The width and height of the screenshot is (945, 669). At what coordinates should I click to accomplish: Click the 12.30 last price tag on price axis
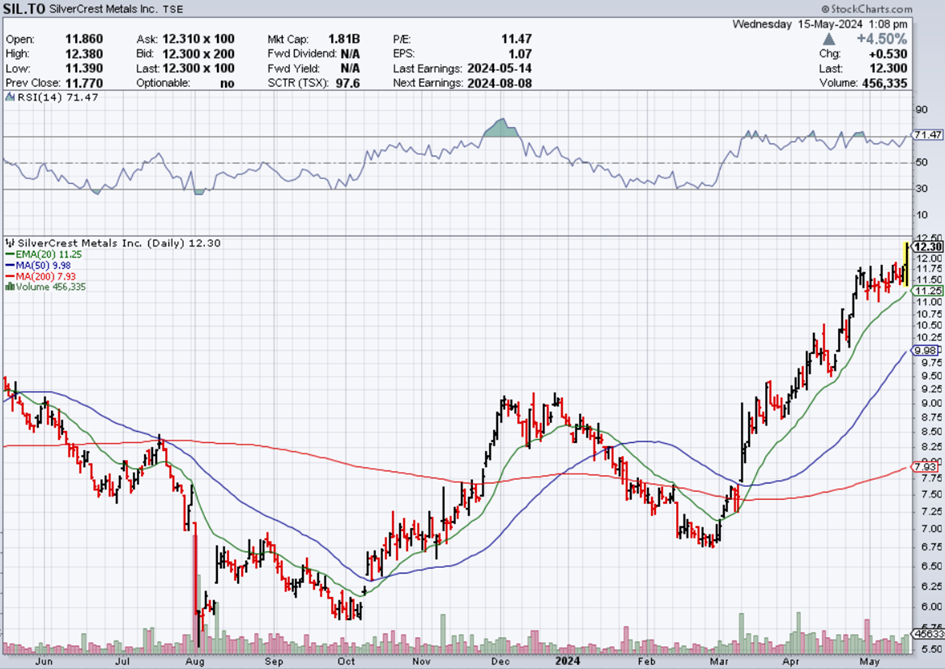(928, 247)
